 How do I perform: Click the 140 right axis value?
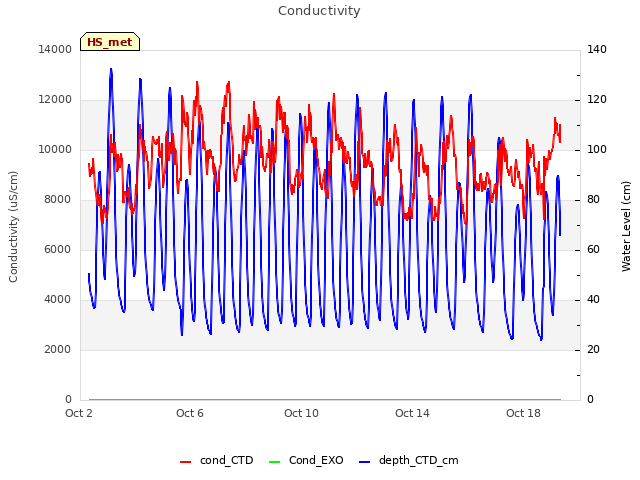[x=597, y=49]
